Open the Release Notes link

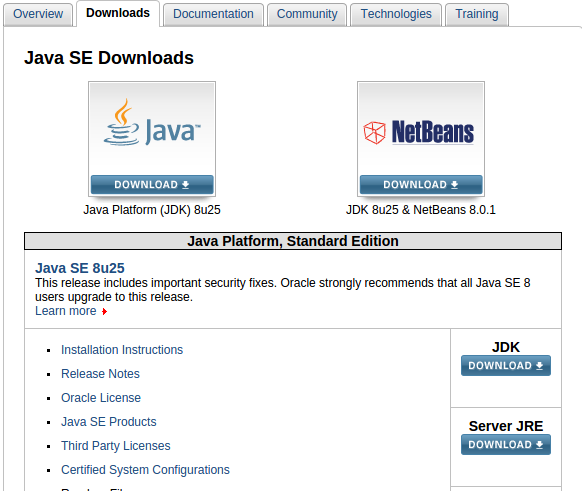(x=100, y=374)
